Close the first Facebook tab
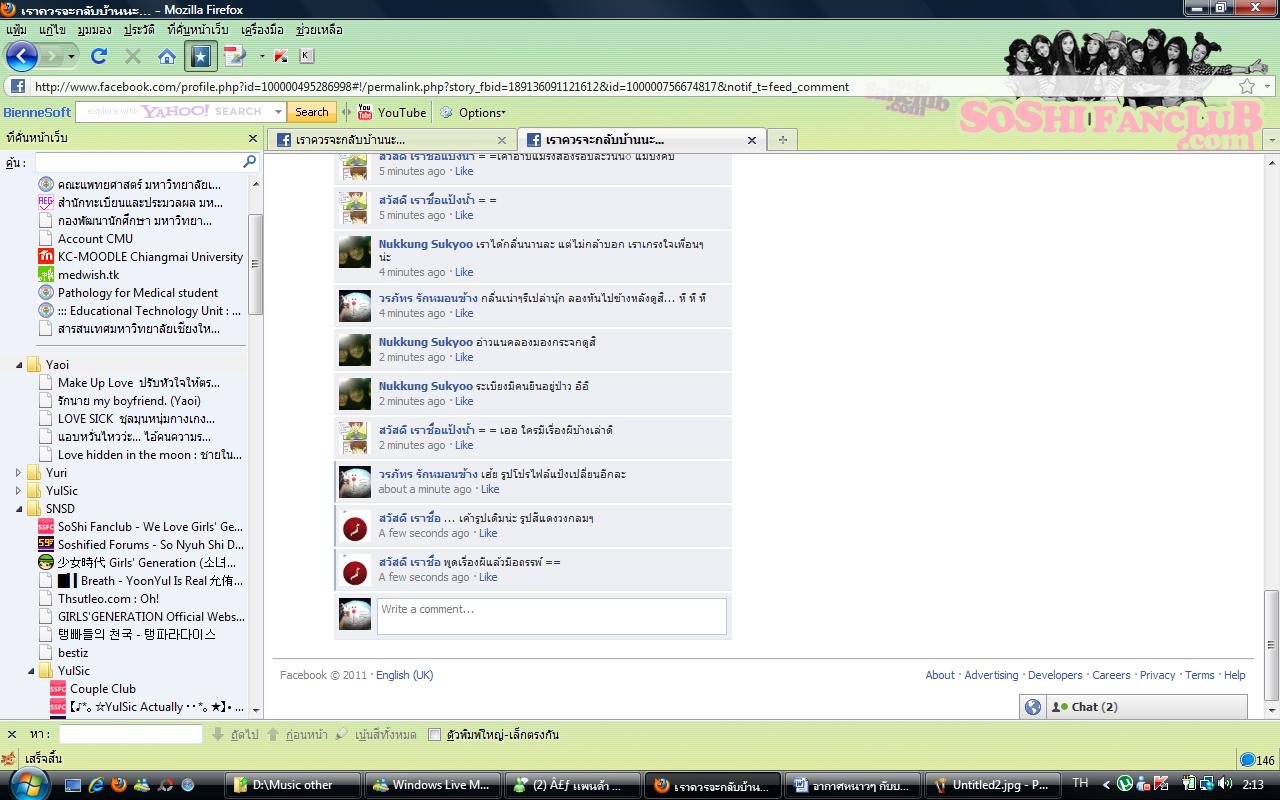The height and width of the screenshot is (800, 1280). pos(502,140)
